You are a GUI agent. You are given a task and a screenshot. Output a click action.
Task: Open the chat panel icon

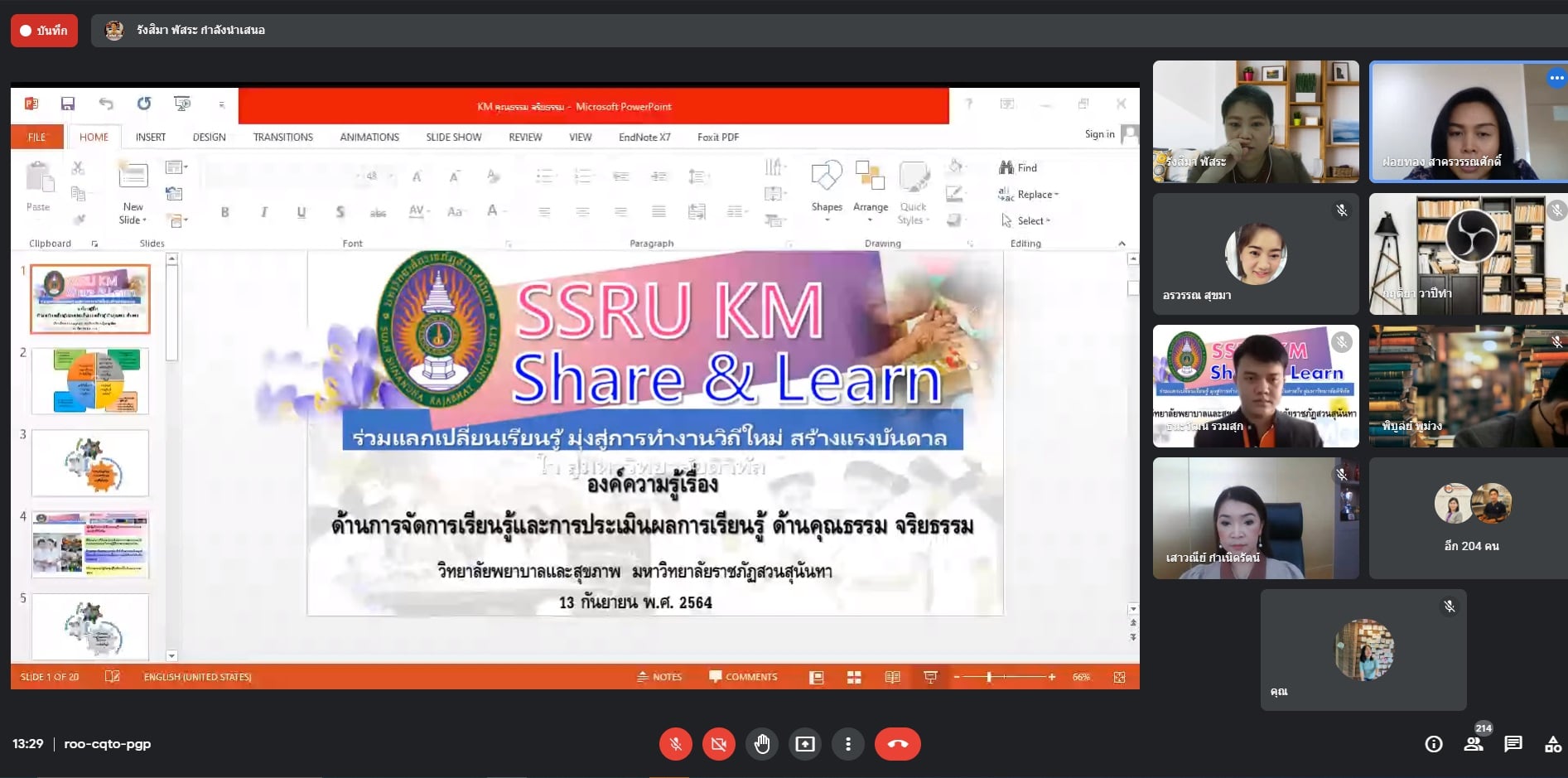click(x=1513, y=744)
